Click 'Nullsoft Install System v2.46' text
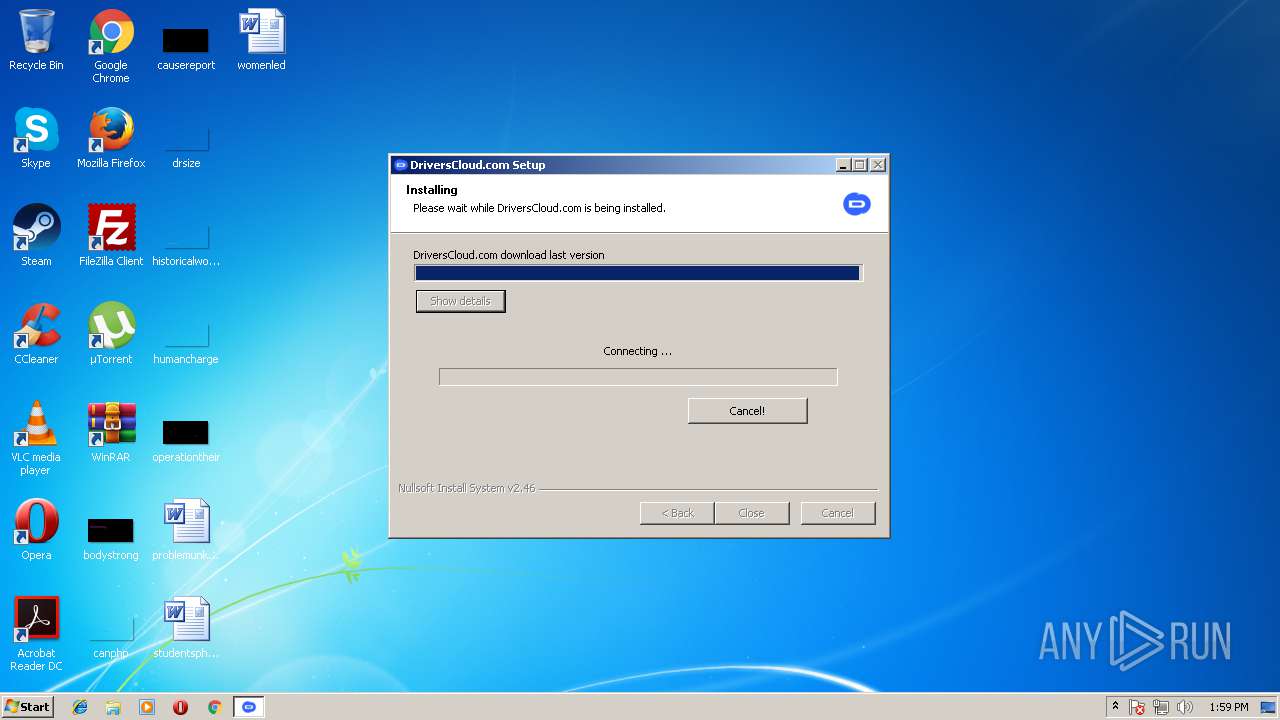The image size is (1280, 720). point(466,488)
